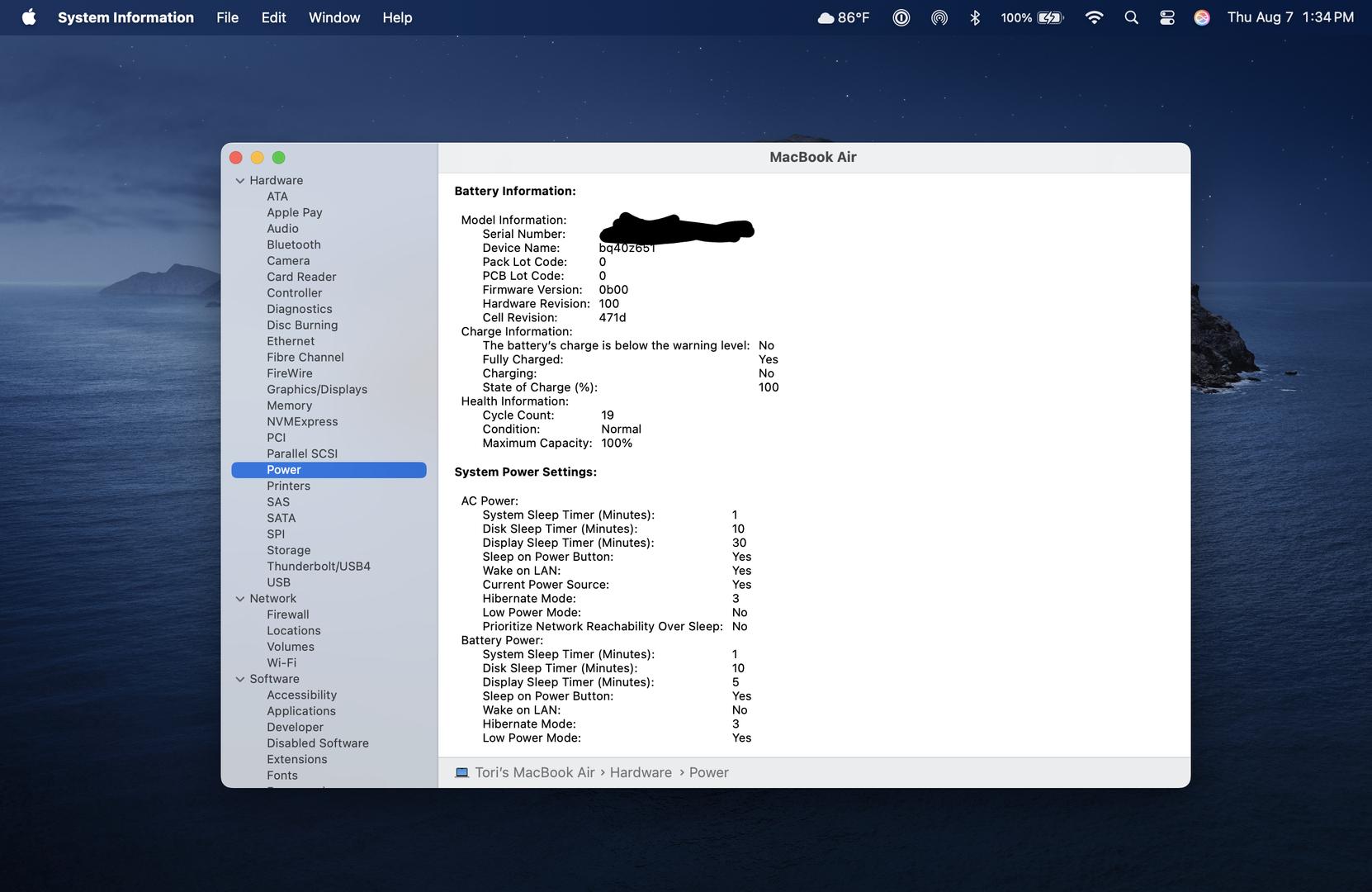The height and width of the screenshot is (892, 1372).
Task: Minimize the System Information window
Action: pos(257,158)
